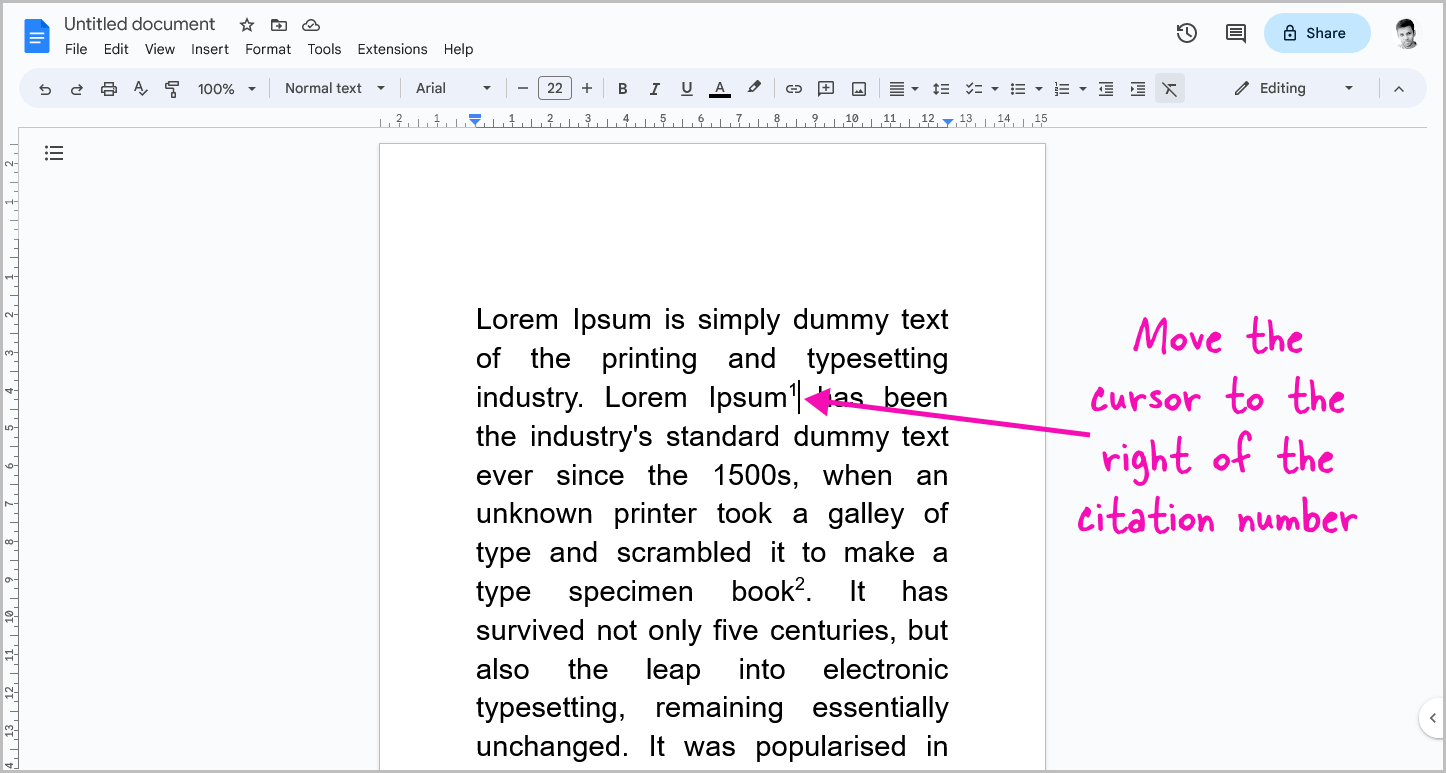Screen dimensions: 1446x773
Task: Clear all text formatting
Action: [x=1169, y=88]
